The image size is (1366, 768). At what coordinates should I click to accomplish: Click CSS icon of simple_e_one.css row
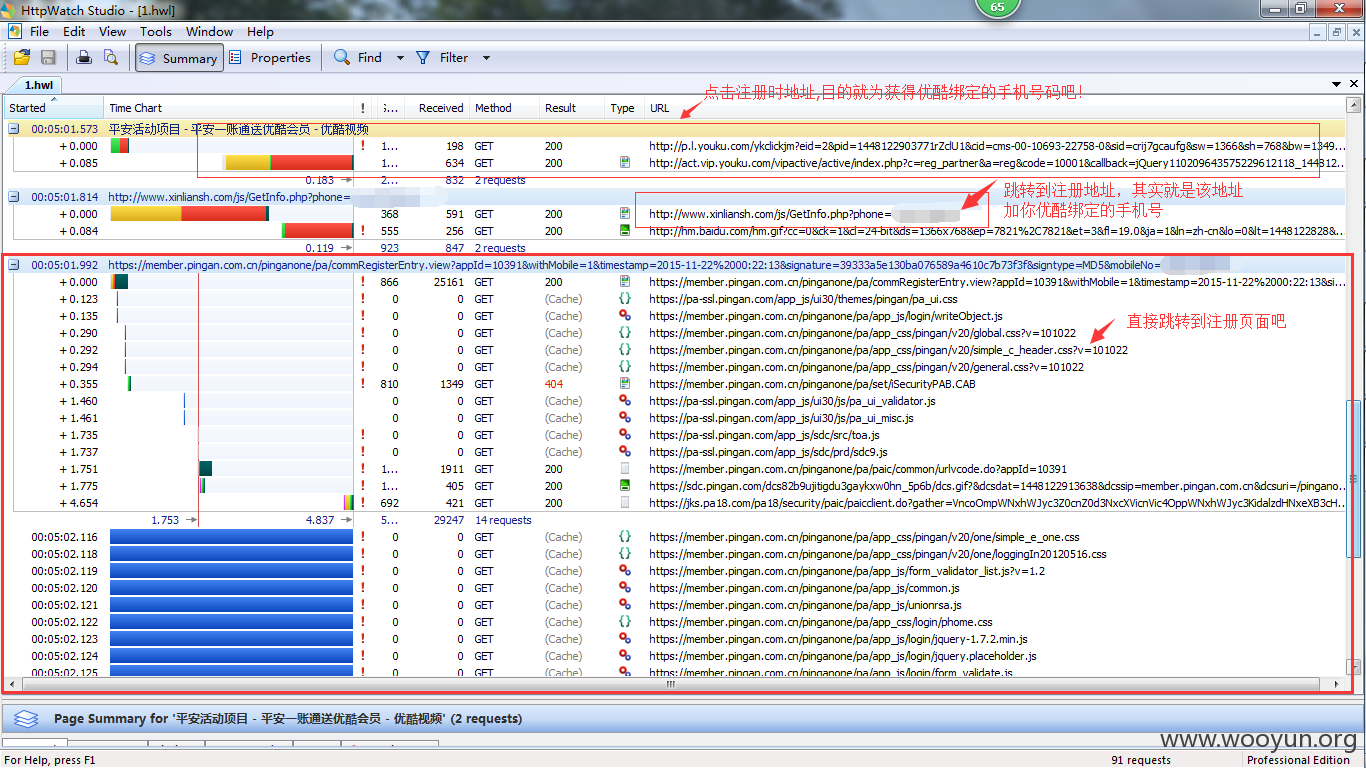pos(625,537)
